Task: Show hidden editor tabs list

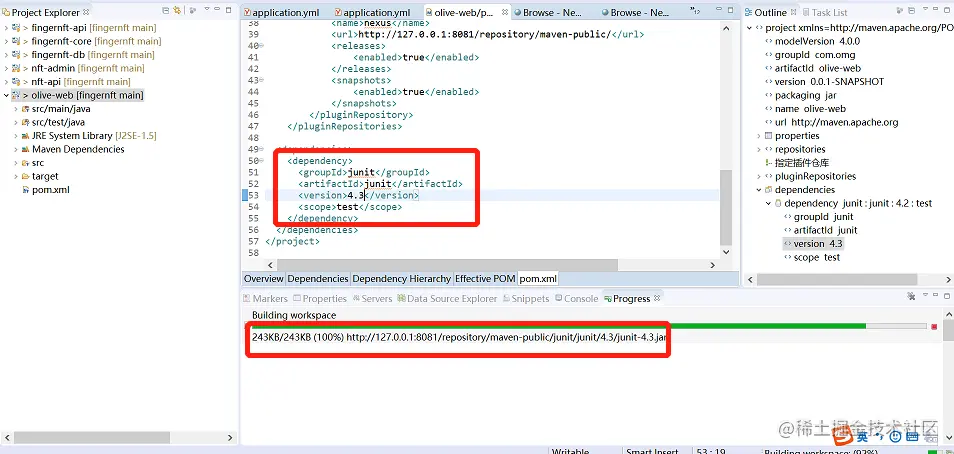Action: pos(696,12)
